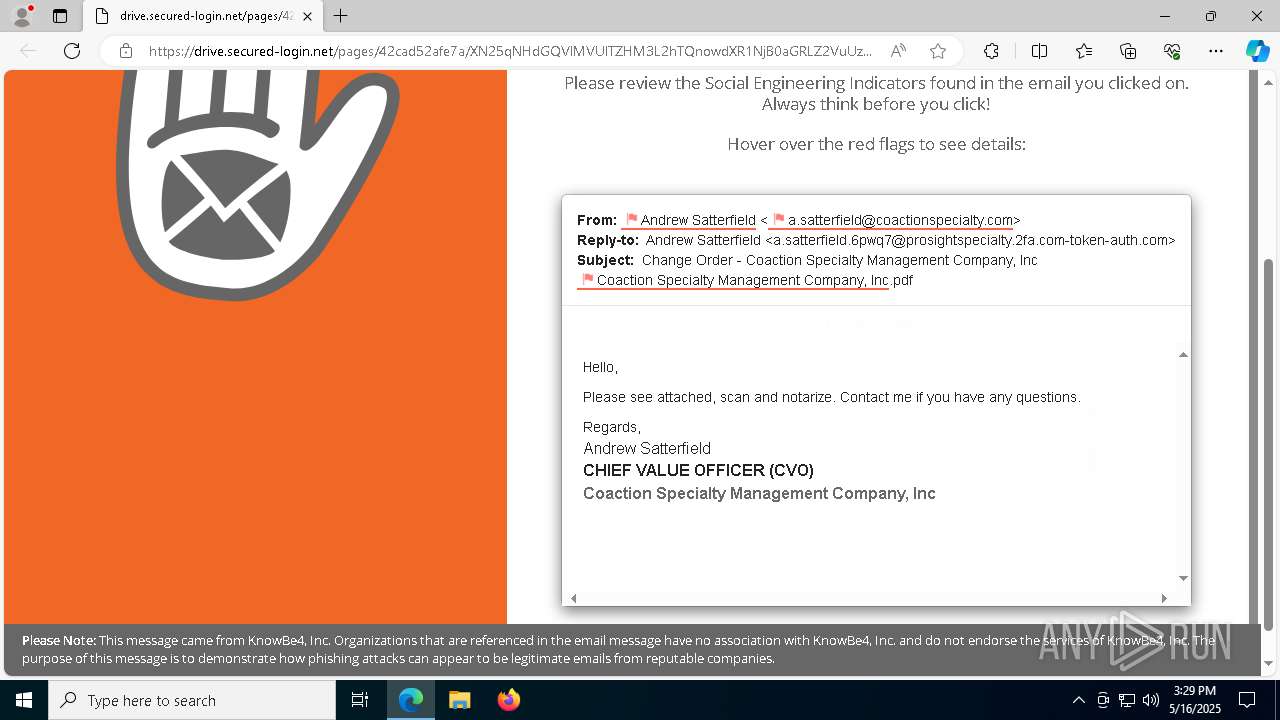The image size is (1280, 720).
Task: Click red flag next to PDF attachment
Action: tap(587, 279)
